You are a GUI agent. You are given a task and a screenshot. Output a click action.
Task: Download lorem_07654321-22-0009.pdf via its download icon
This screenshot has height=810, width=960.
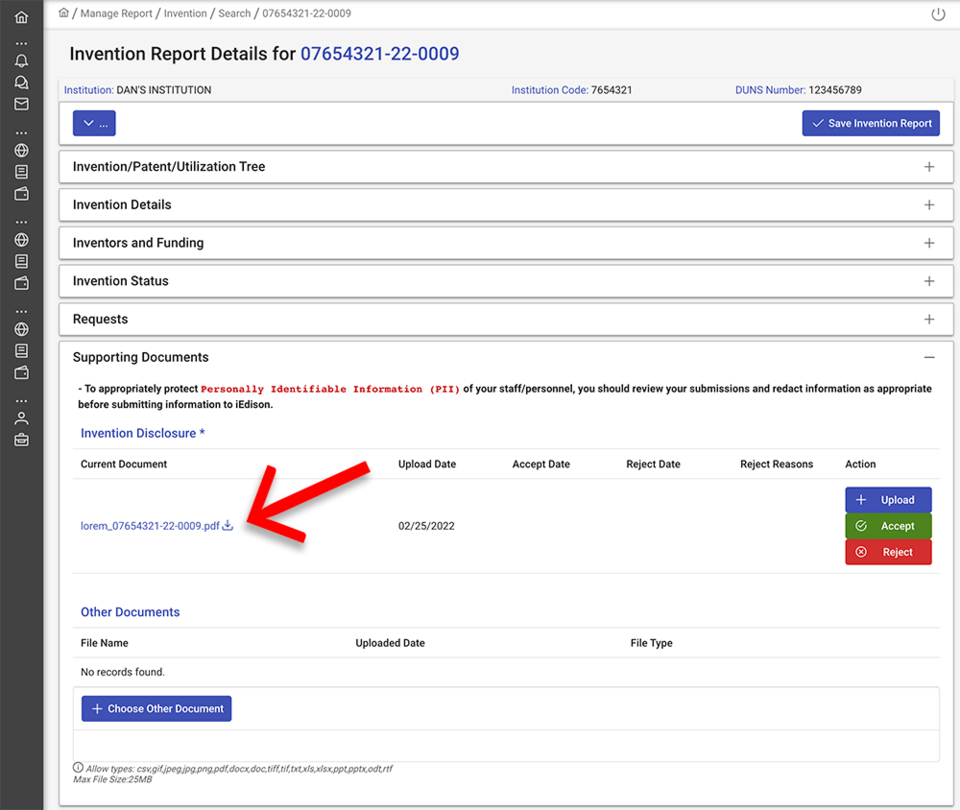228,524
